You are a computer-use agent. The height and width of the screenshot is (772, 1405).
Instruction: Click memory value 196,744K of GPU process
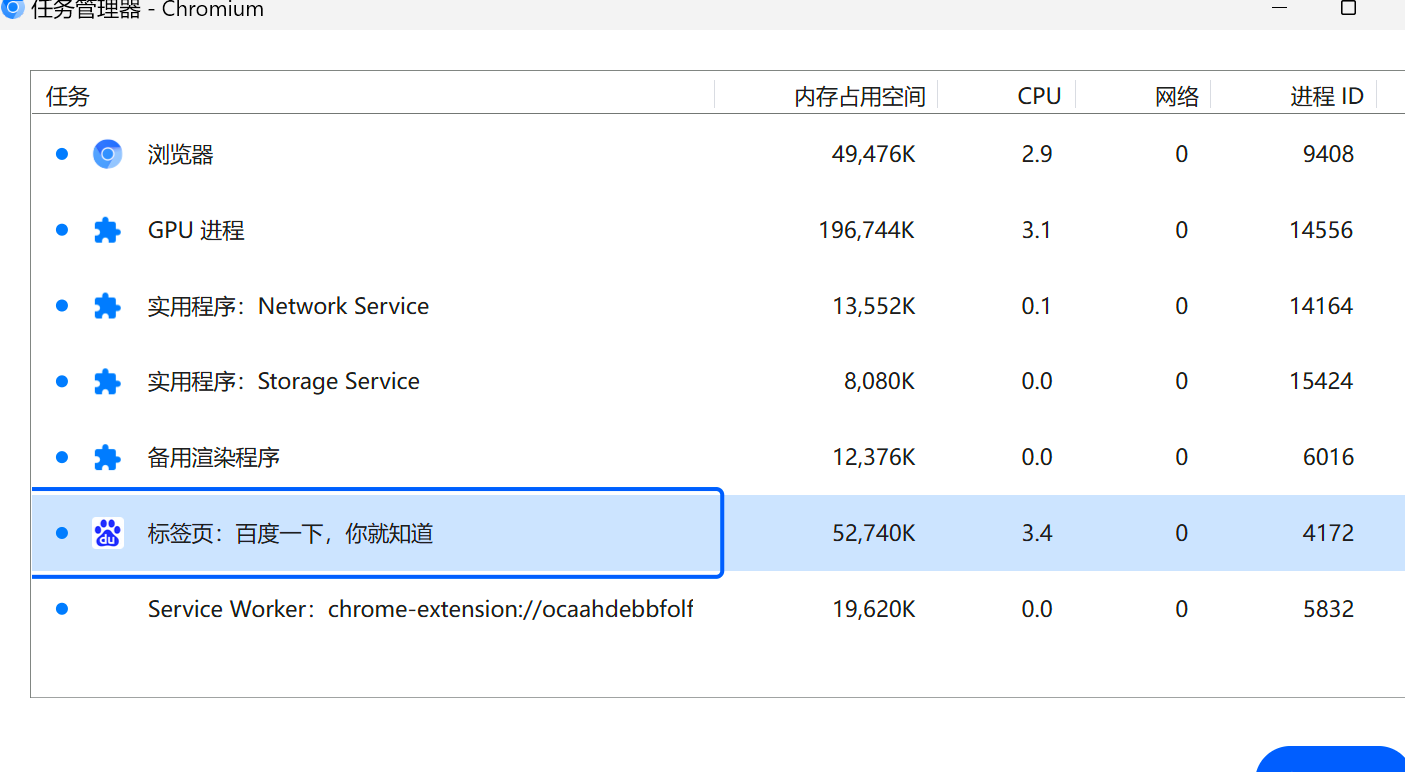pyautogui.click(x=866, y=230)
